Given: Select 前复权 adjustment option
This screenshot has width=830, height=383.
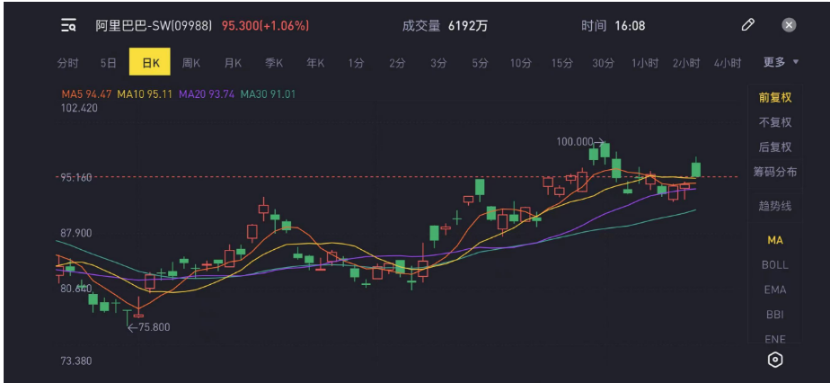Looking at the screenshot, I should point(775,97).
